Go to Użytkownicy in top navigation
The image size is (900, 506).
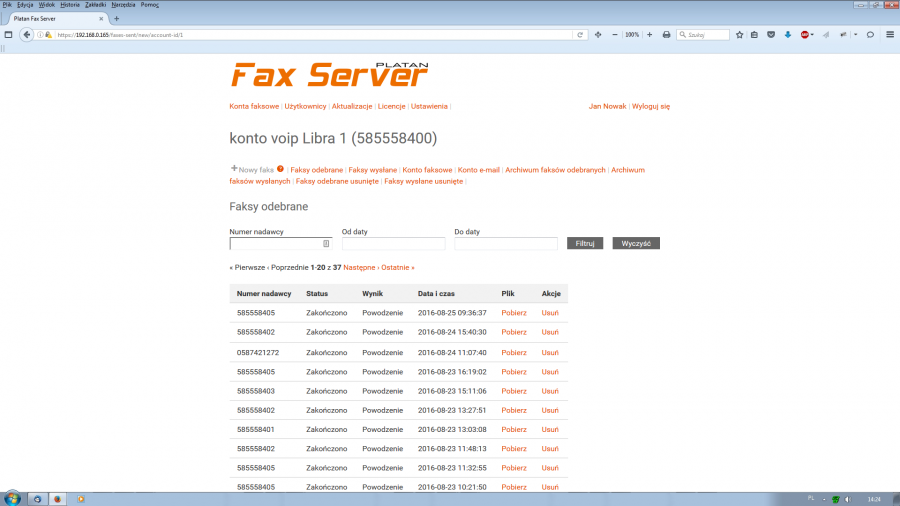[305, 106]
